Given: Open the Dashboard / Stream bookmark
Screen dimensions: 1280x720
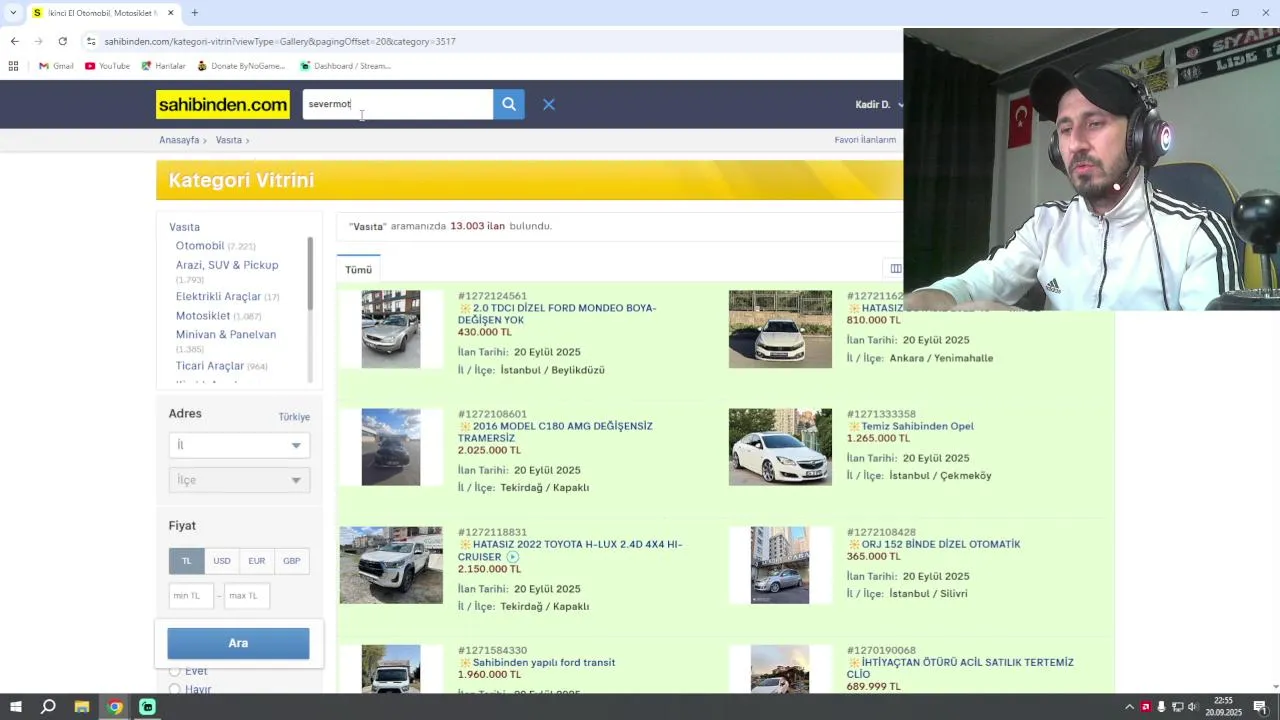Looking at the screenshot, I should [345, 66].
